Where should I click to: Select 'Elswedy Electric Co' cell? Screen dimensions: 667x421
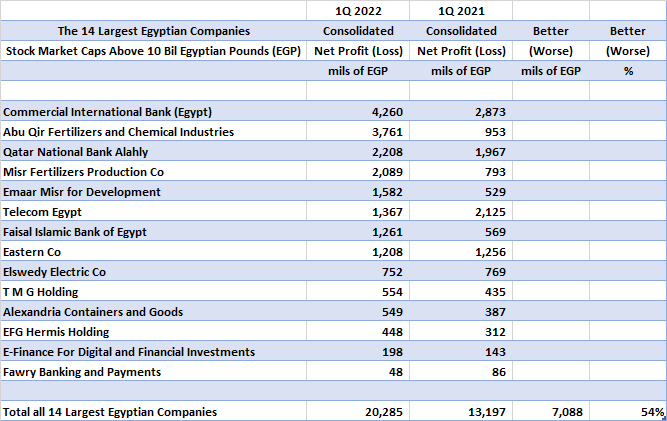point(154,271)
